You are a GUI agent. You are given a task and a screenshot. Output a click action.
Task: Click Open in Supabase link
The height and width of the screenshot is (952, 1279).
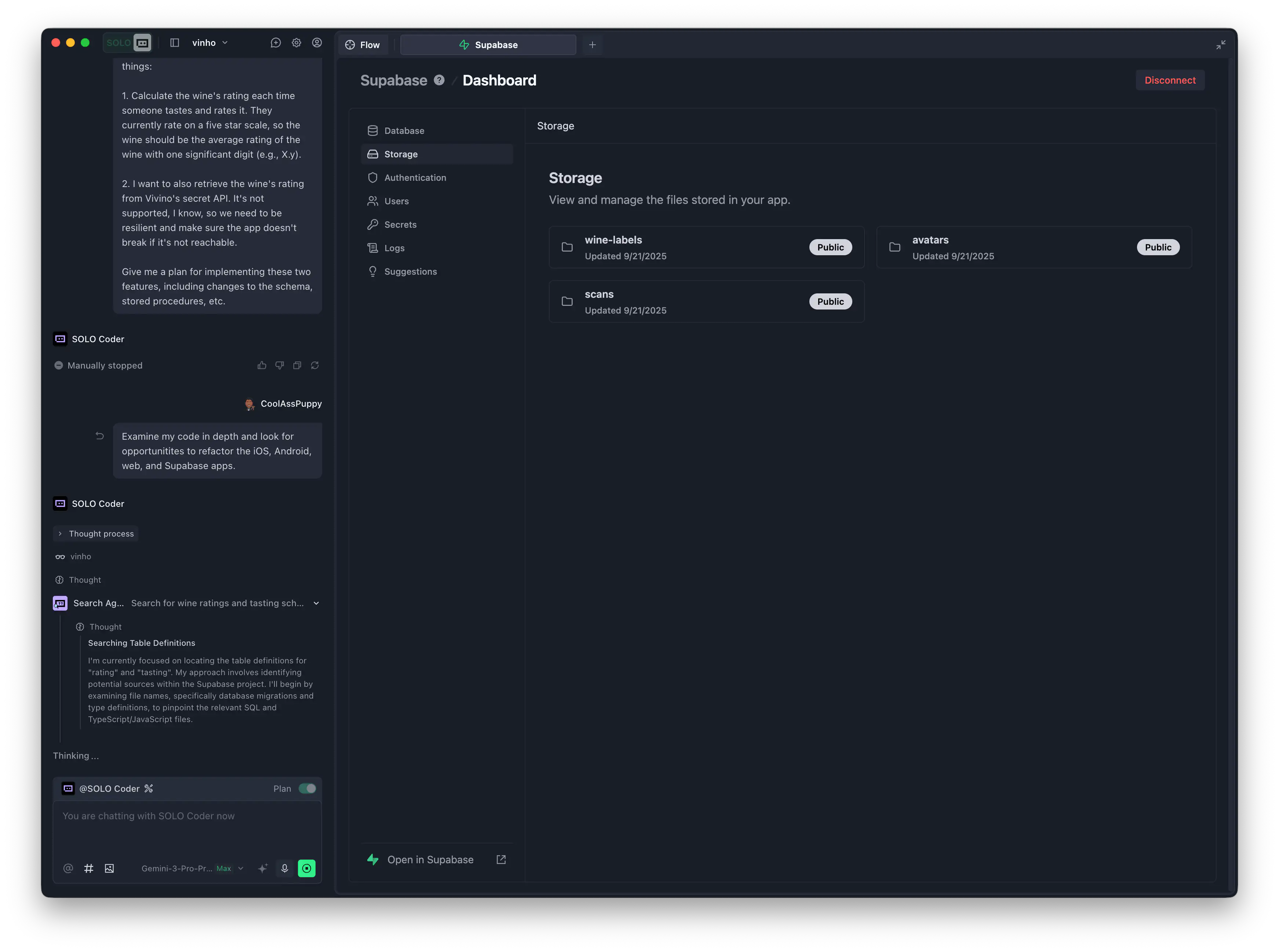[430, 860]
